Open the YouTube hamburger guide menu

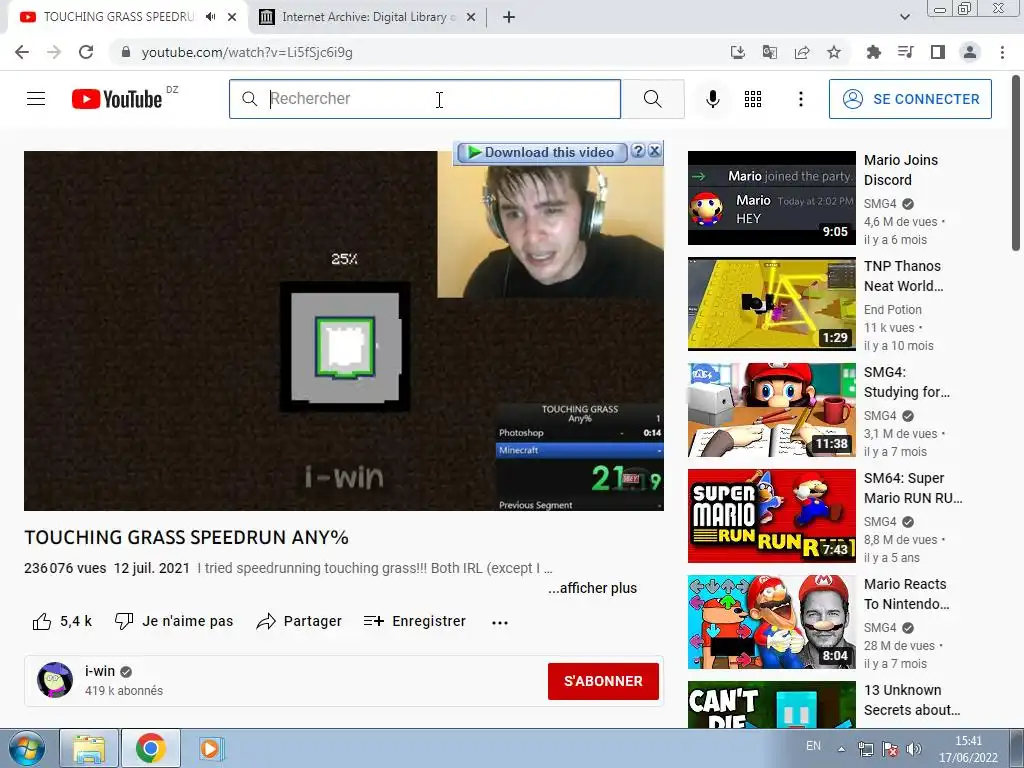36,99
